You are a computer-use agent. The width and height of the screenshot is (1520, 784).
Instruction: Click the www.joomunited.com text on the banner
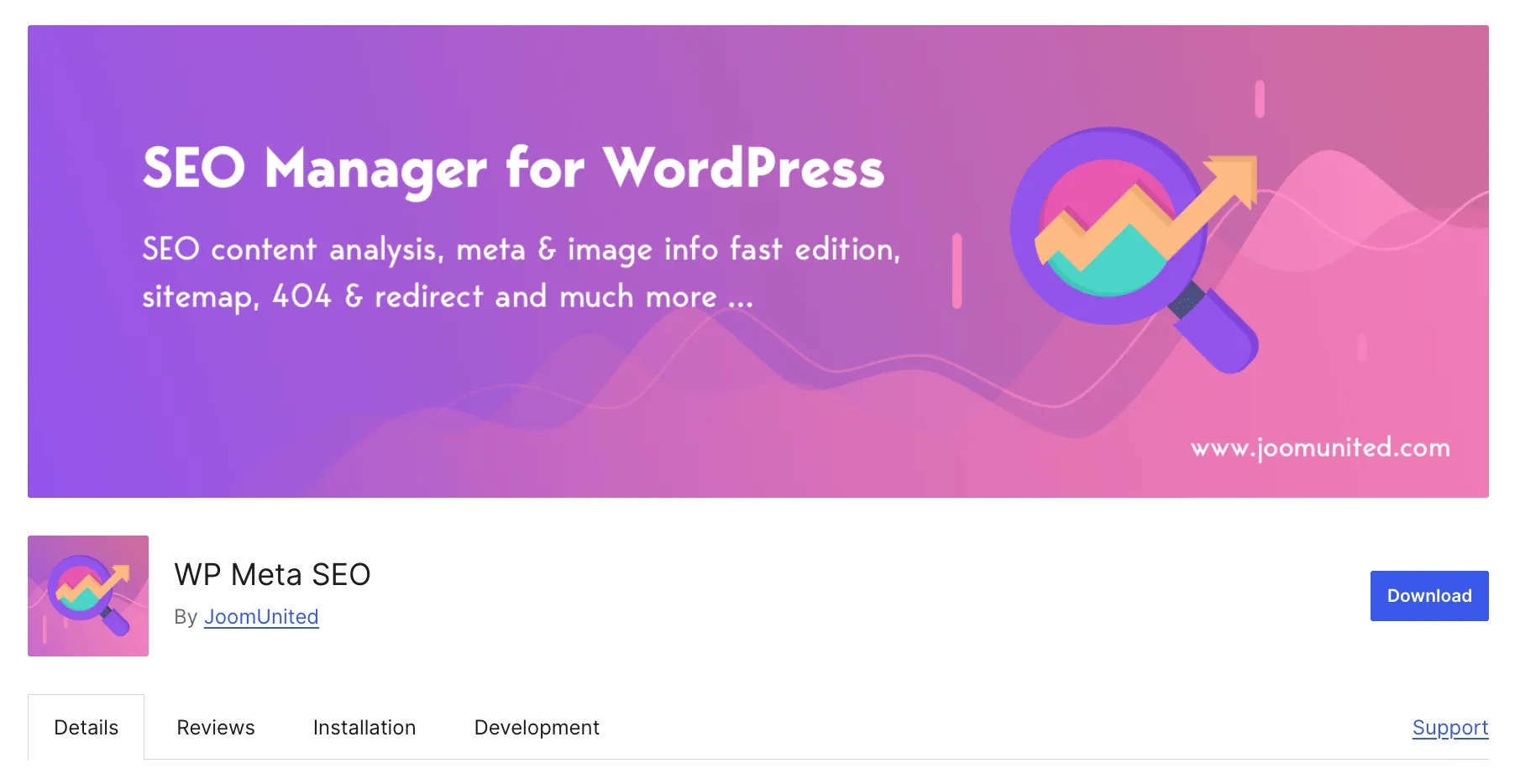1320,448
